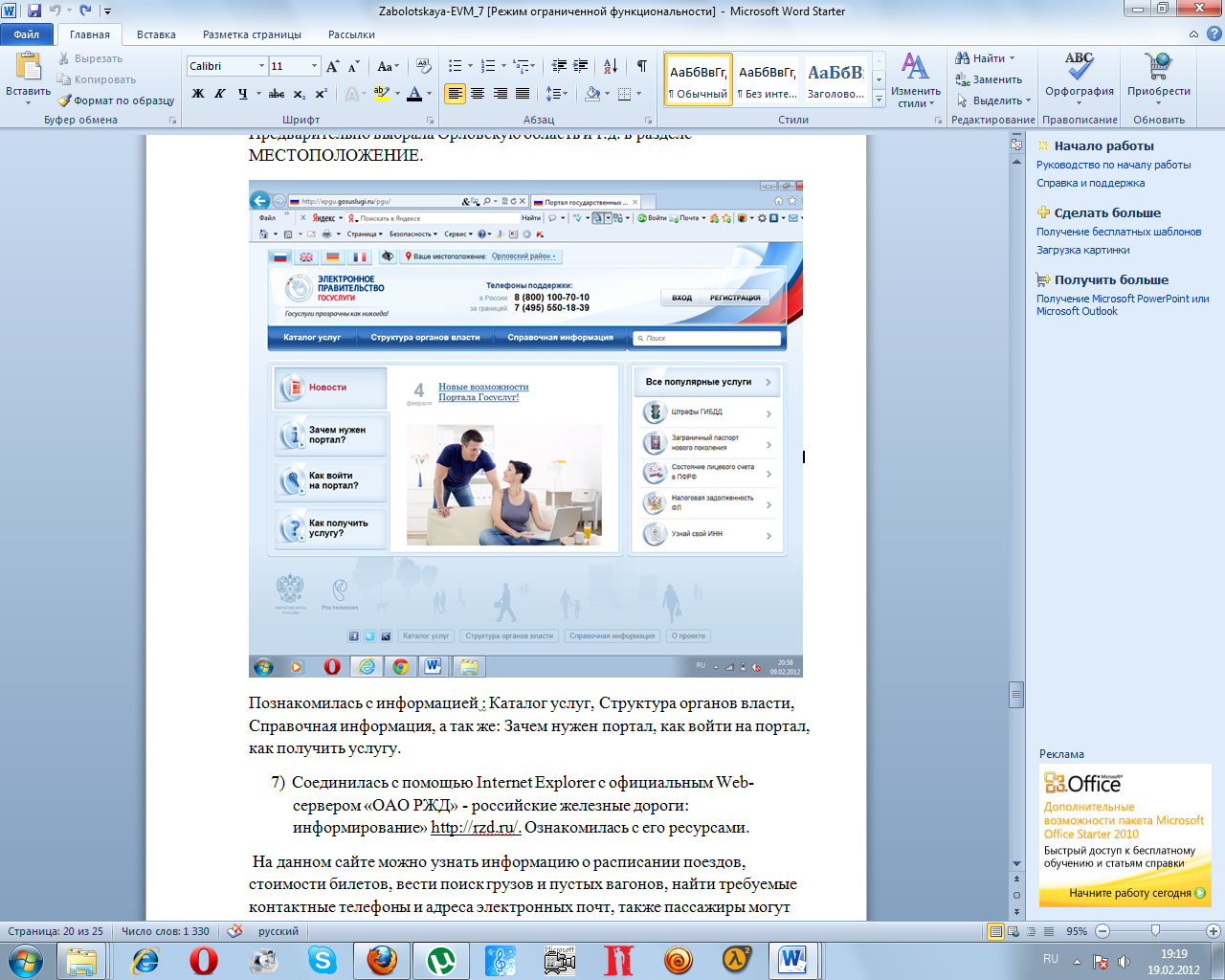Expand the styles gallery with the More arrow

click(x=879, y=98)
